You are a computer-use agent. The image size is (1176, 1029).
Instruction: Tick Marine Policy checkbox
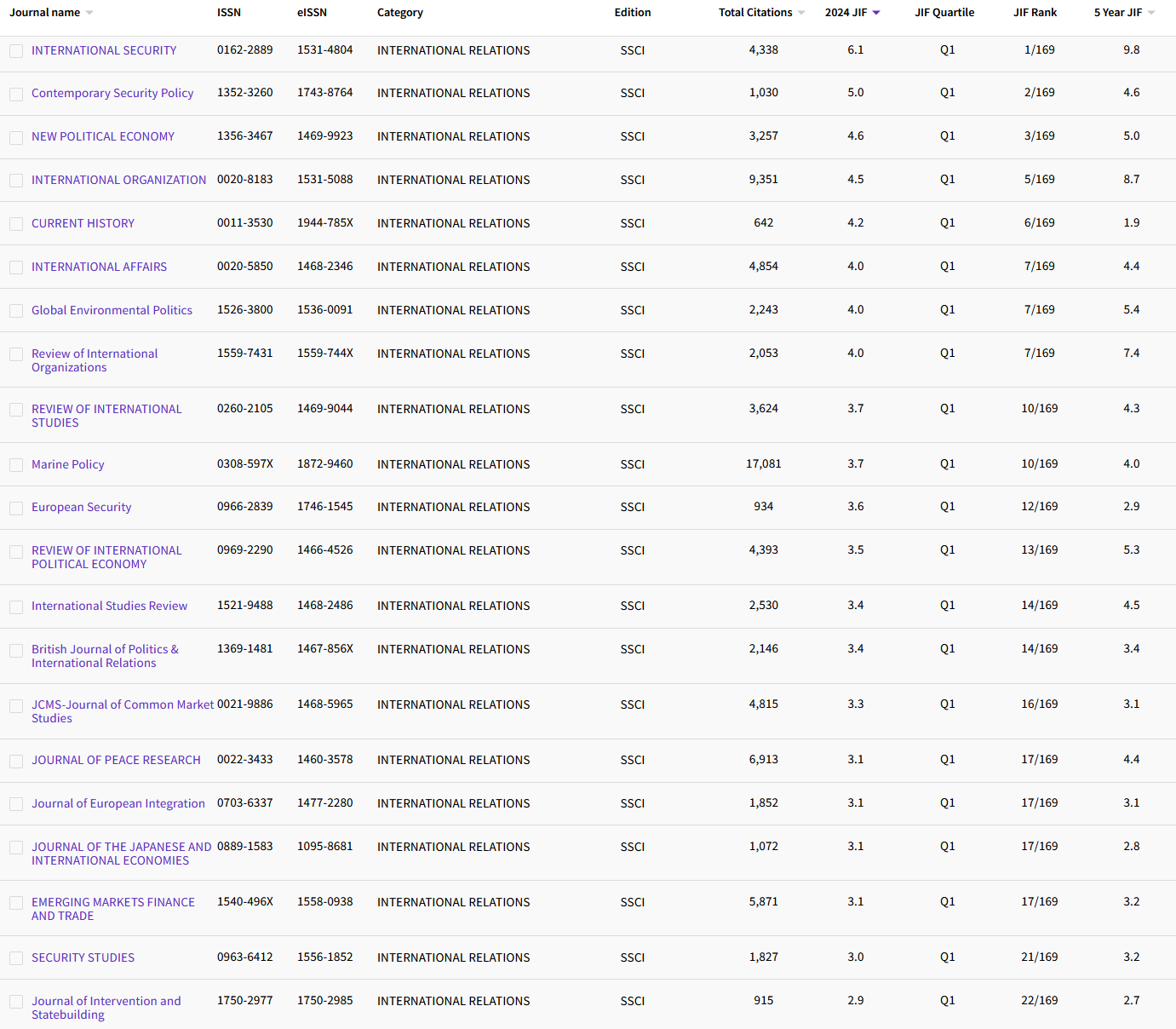(16, 465)
